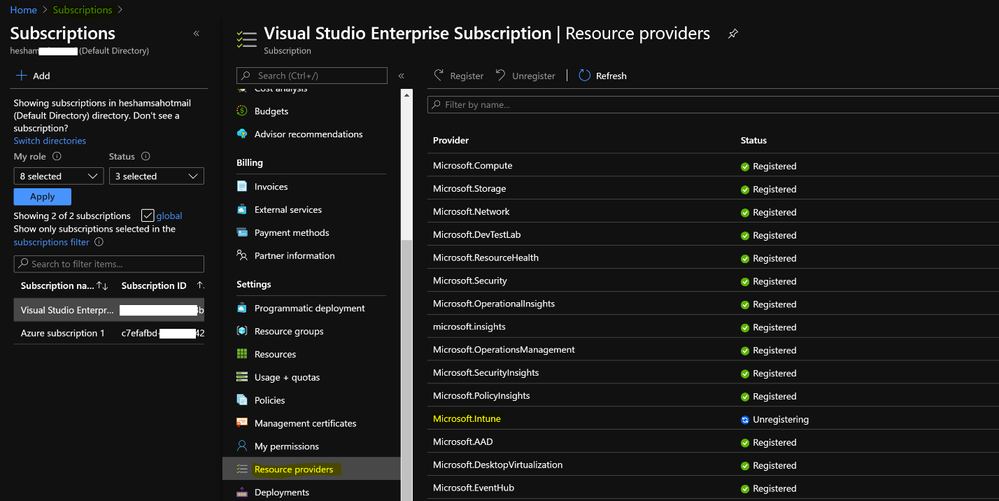The height and width of the screenshot is (501, 999).
Task: Sort by Subscription ID arrow
Action: (x=200, y=286)
